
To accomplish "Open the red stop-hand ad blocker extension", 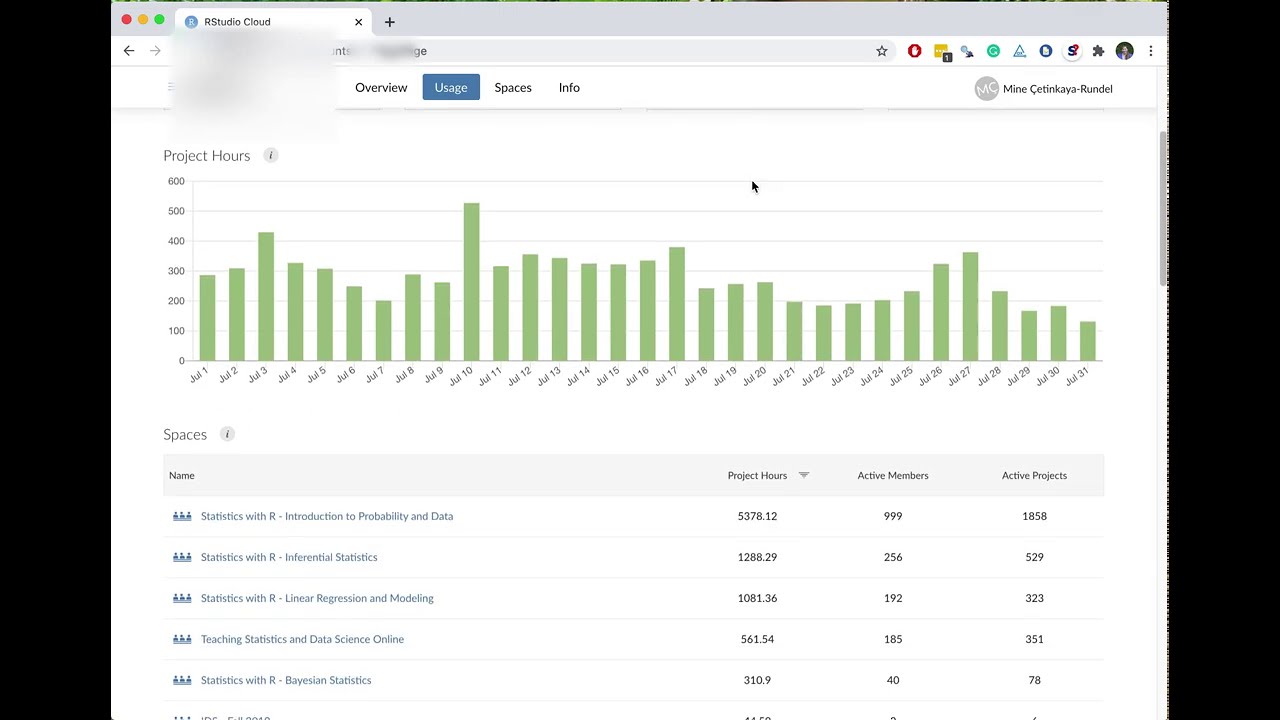I will pos(915,51).
